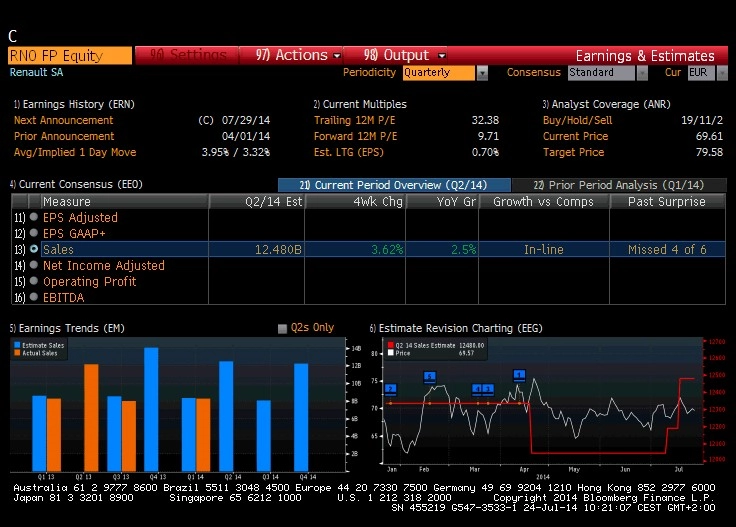736x527 pixels.
Task: Select the EBITDA radio button
Action: coord(34,297)
